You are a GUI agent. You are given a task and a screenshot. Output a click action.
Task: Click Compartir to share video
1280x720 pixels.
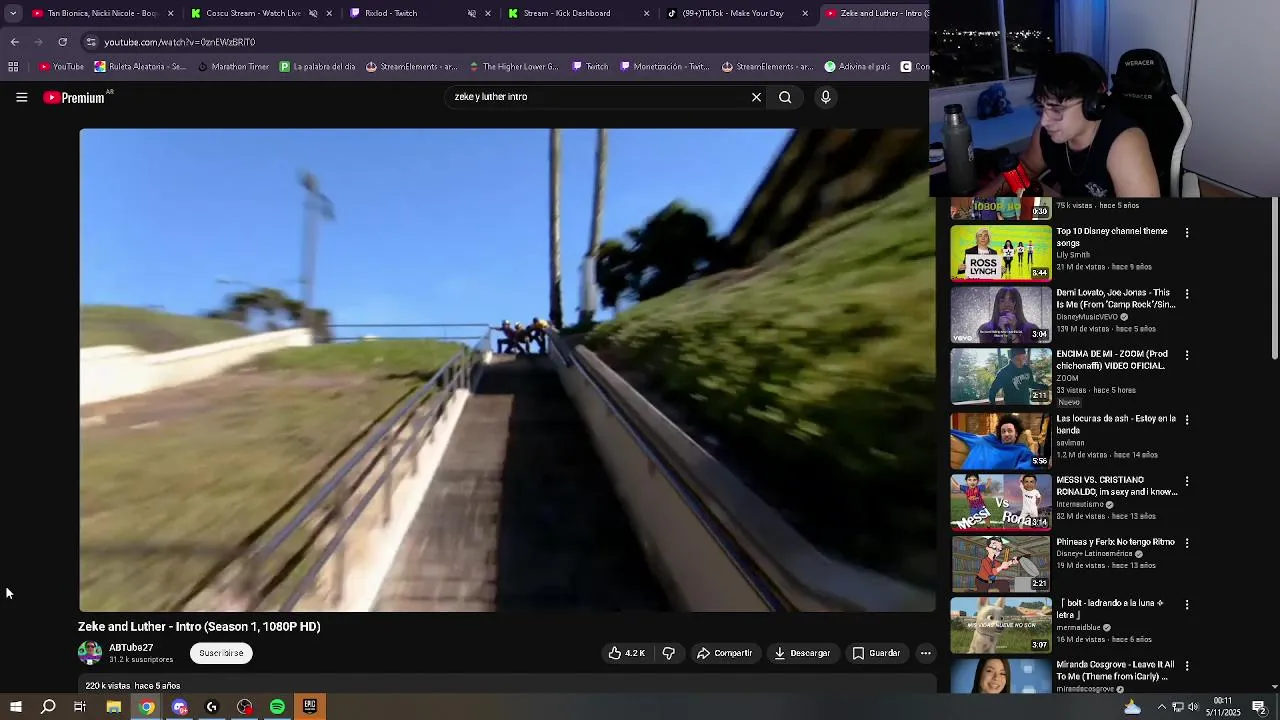724,653
